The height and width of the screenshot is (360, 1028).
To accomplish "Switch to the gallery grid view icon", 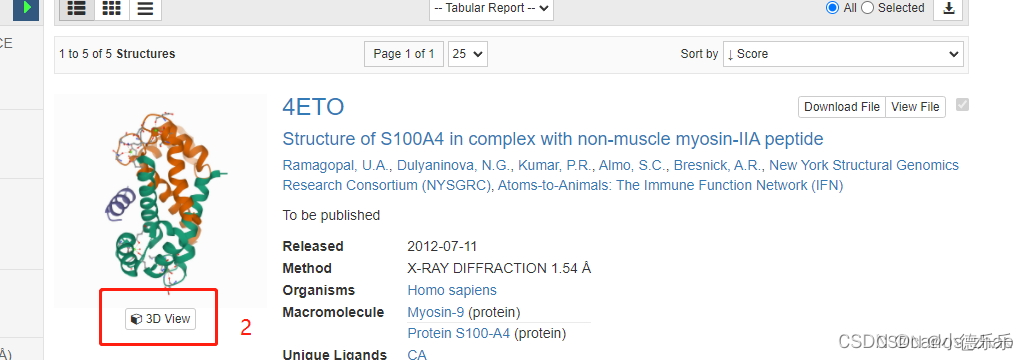I will point(112,8).
